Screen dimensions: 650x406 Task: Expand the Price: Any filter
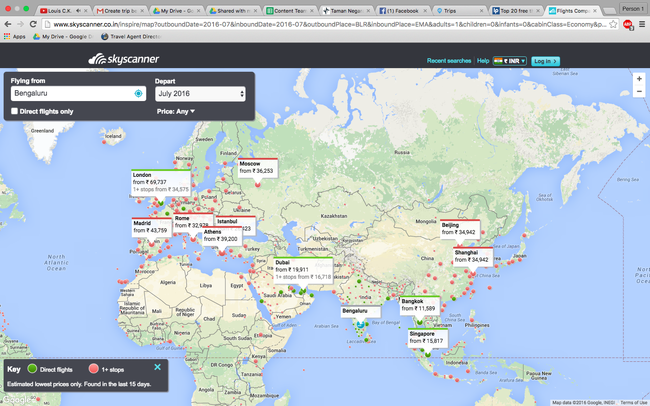click(176, 111)
